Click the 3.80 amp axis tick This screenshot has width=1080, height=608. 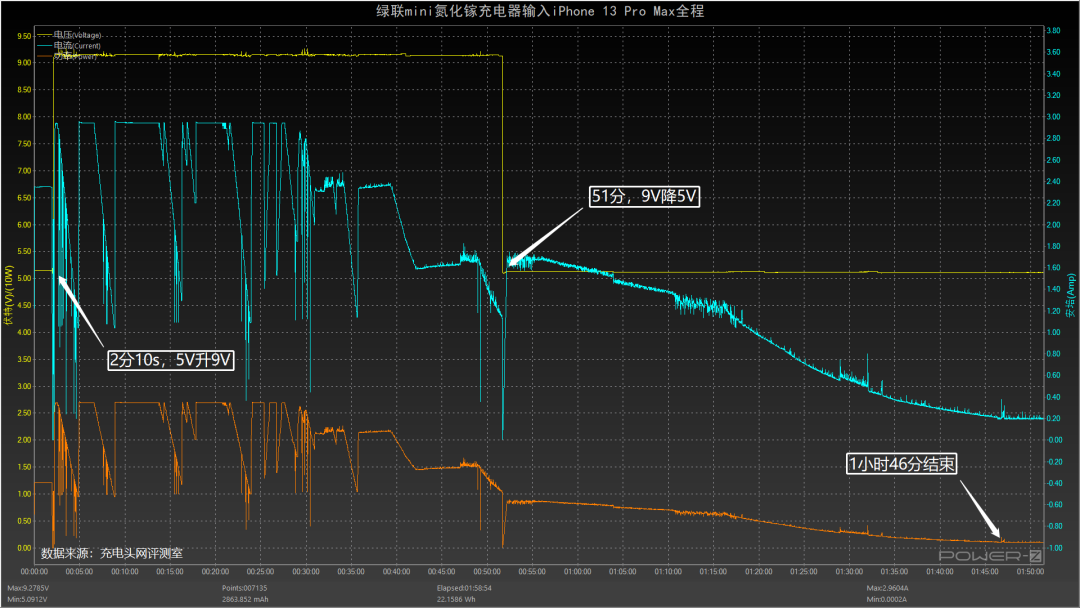coord(1053,30)
